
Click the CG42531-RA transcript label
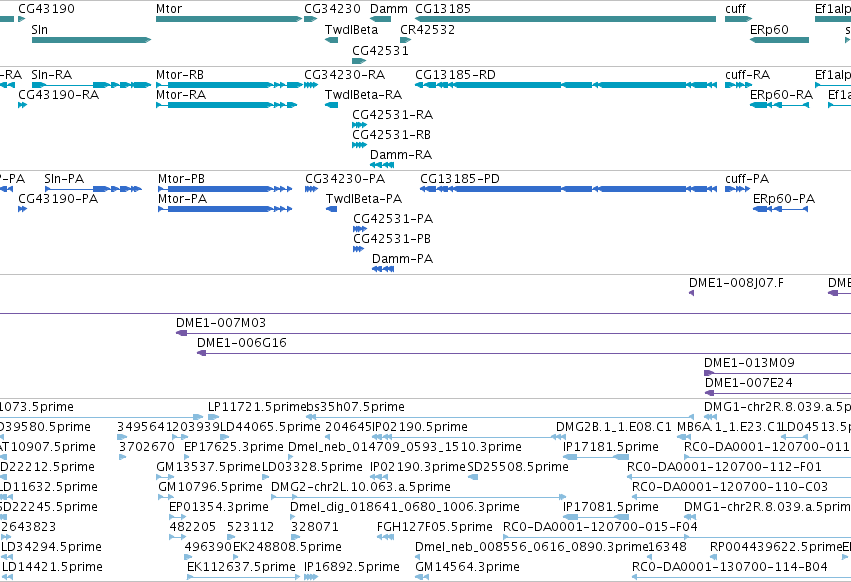tap(392, 115)
